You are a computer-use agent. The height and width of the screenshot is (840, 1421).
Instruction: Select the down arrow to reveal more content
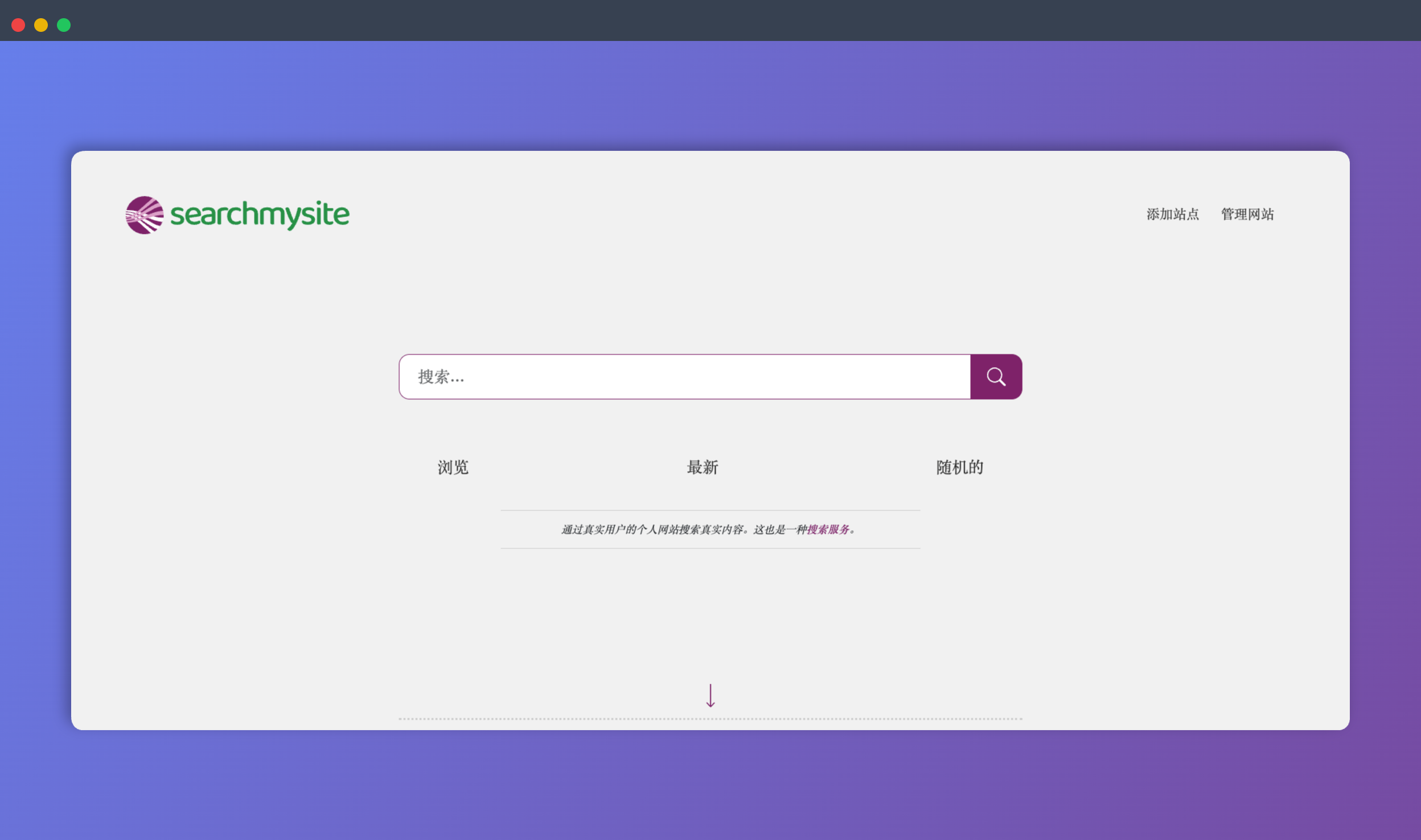click(710, 695)
